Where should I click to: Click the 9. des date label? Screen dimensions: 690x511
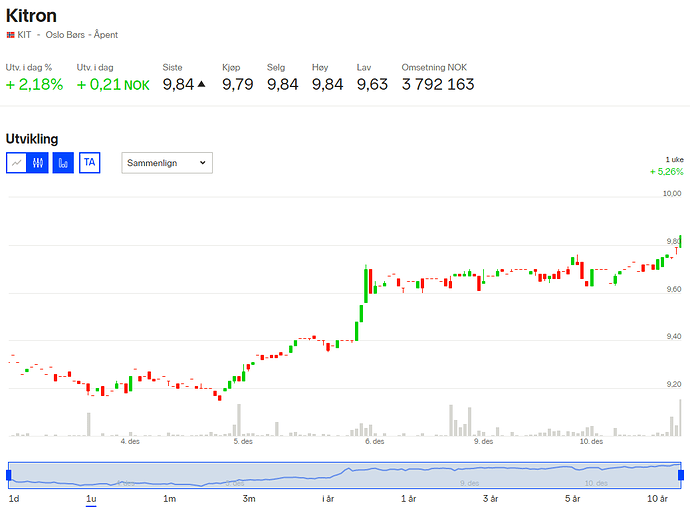coord(484,441)
